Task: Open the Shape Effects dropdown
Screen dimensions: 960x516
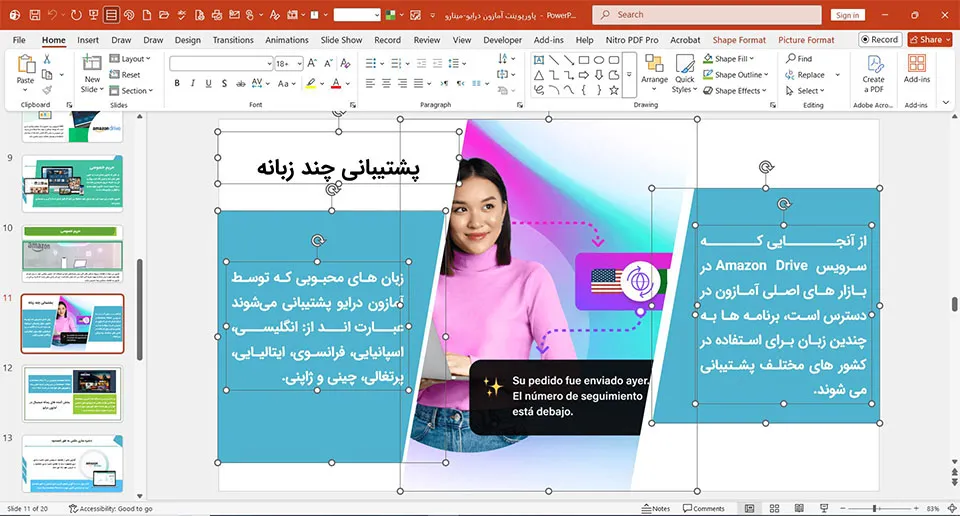Action: (734, 91)
